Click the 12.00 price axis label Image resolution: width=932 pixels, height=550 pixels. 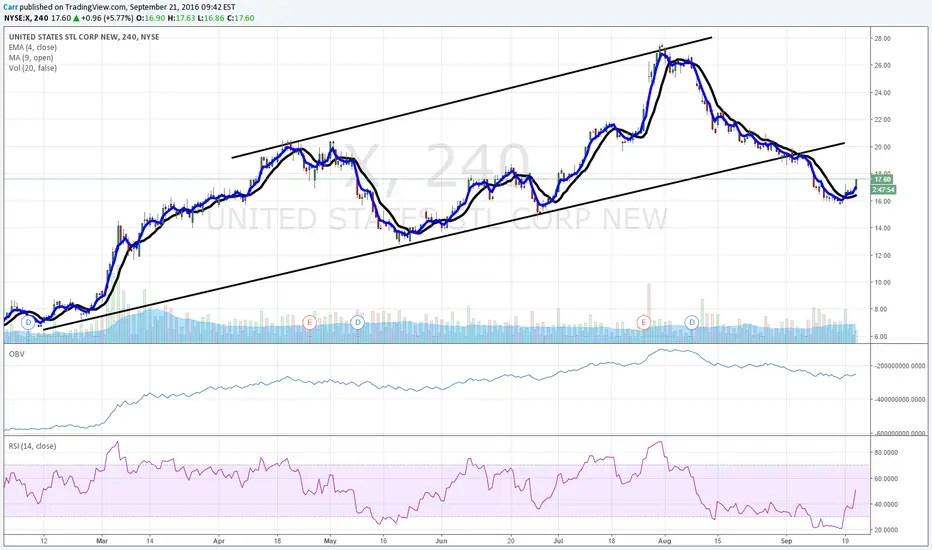pyautogui.click(x=883, y=256)
